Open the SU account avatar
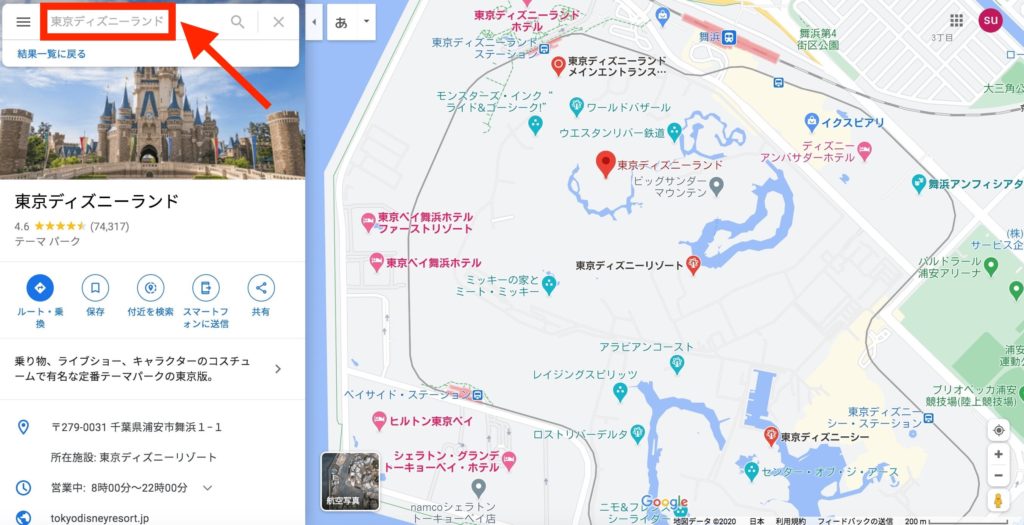 990,20
